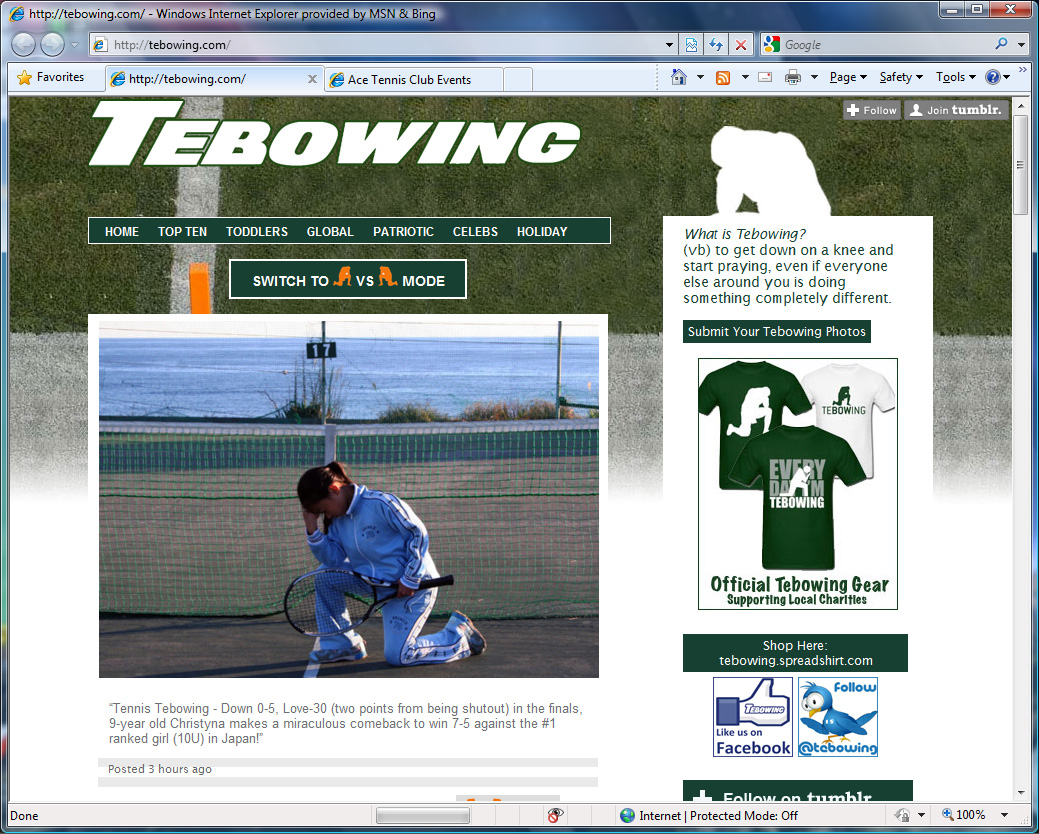Switch to the Ace Tennis Club Events tab

click(409, 79)
